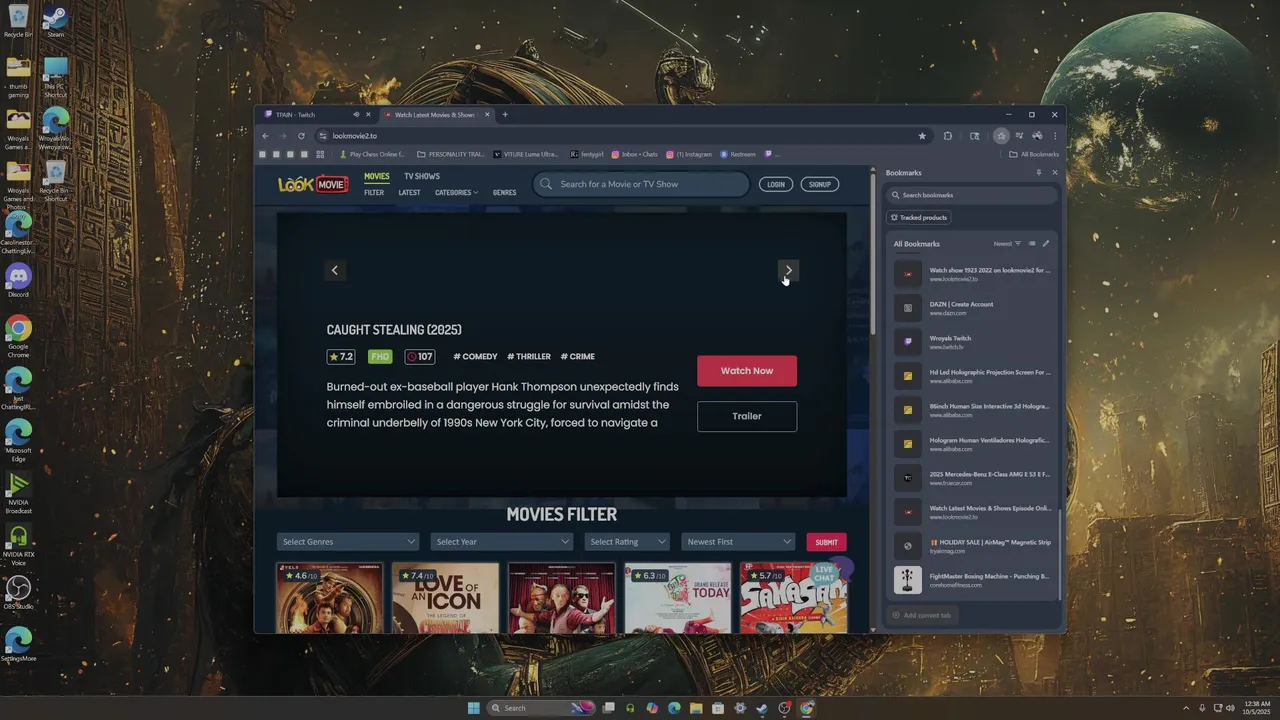Click the Login button
Viewport: 1280px width, 720px height.
(x=776, y=184)
